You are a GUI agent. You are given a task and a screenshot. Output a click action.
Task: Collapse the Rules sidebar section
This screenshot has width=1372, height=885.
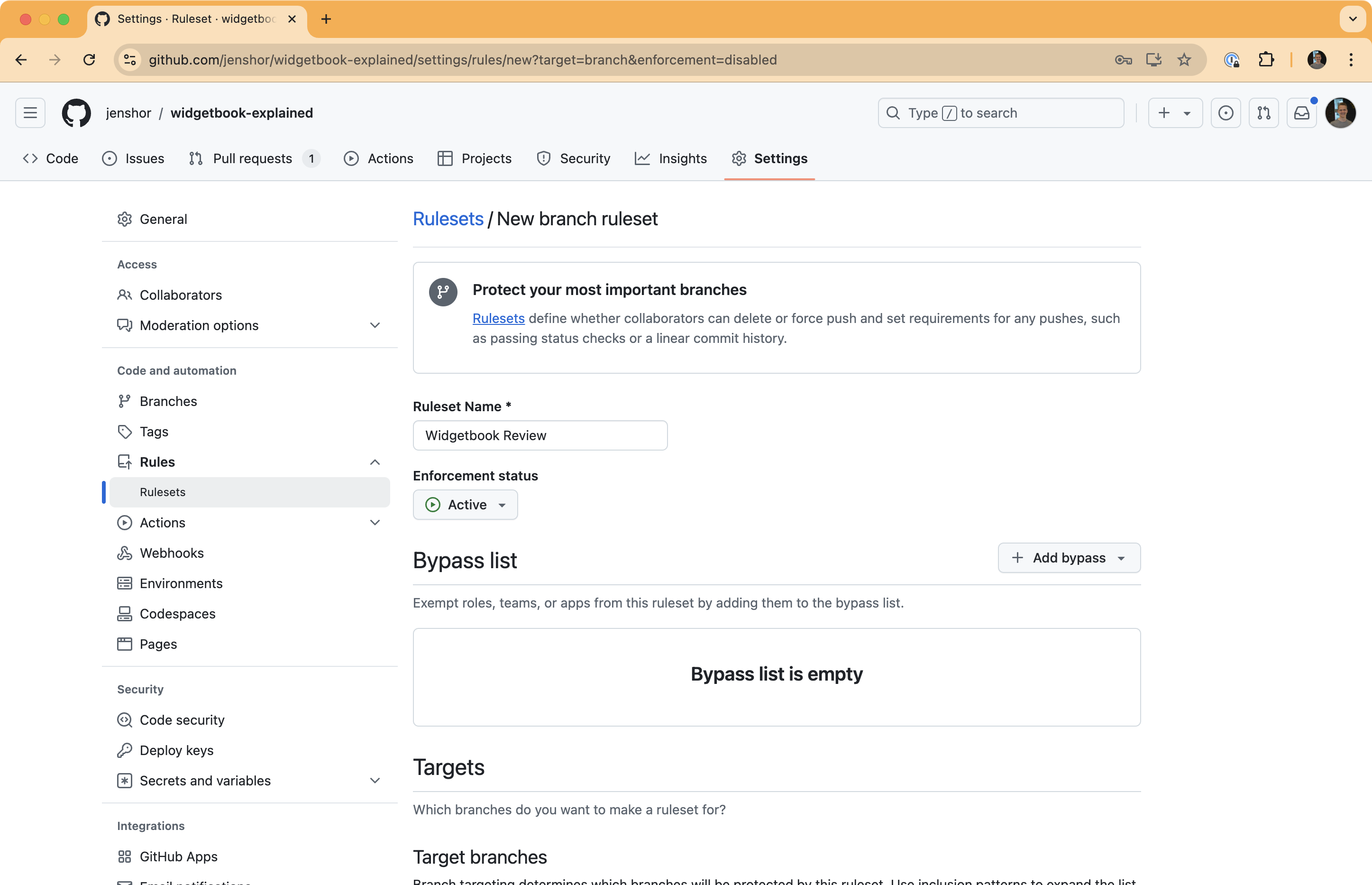click(375, 462)
